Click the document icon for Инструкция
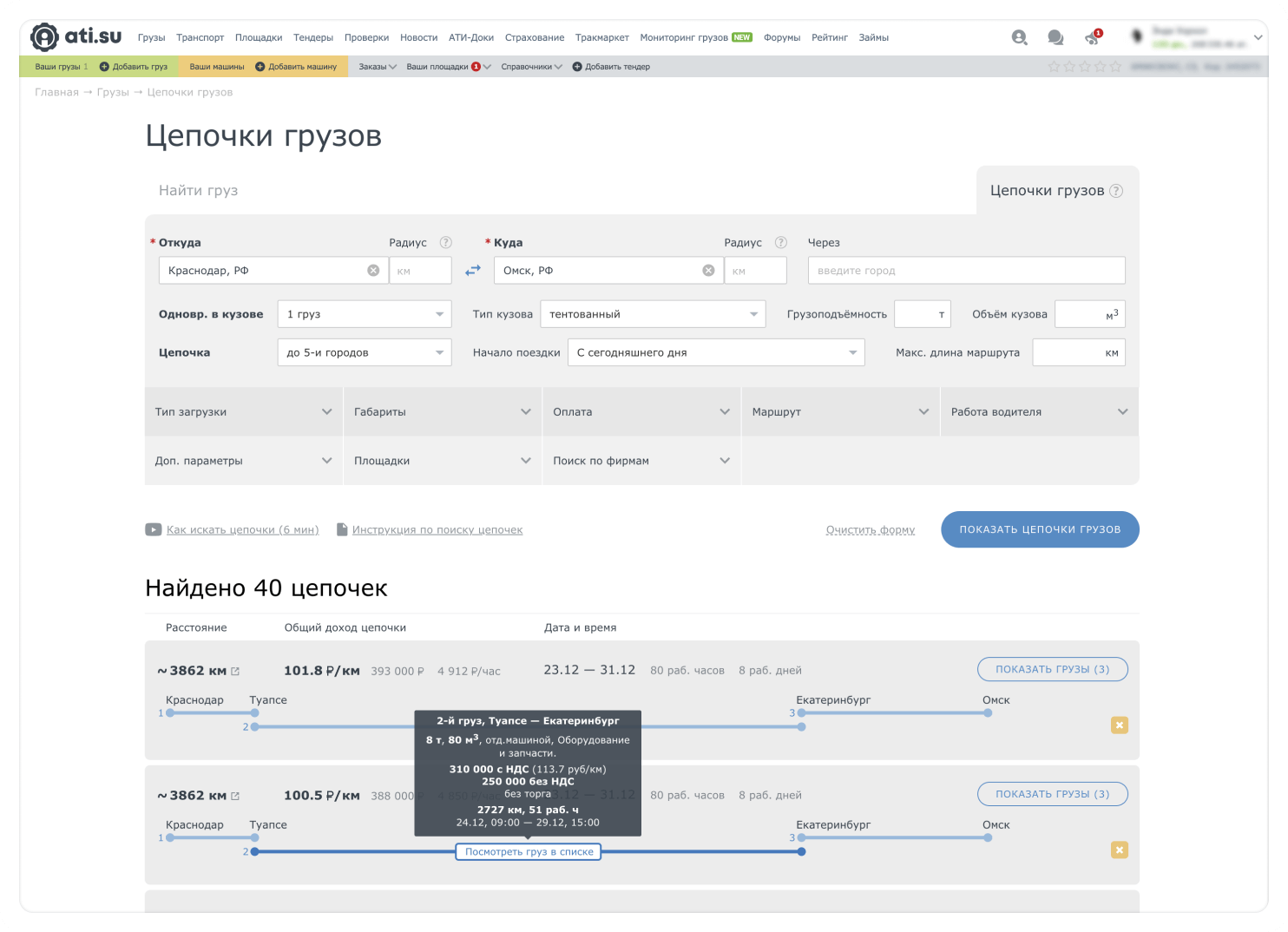This screenshot has width=1288, height=932. tap(342, 529)
